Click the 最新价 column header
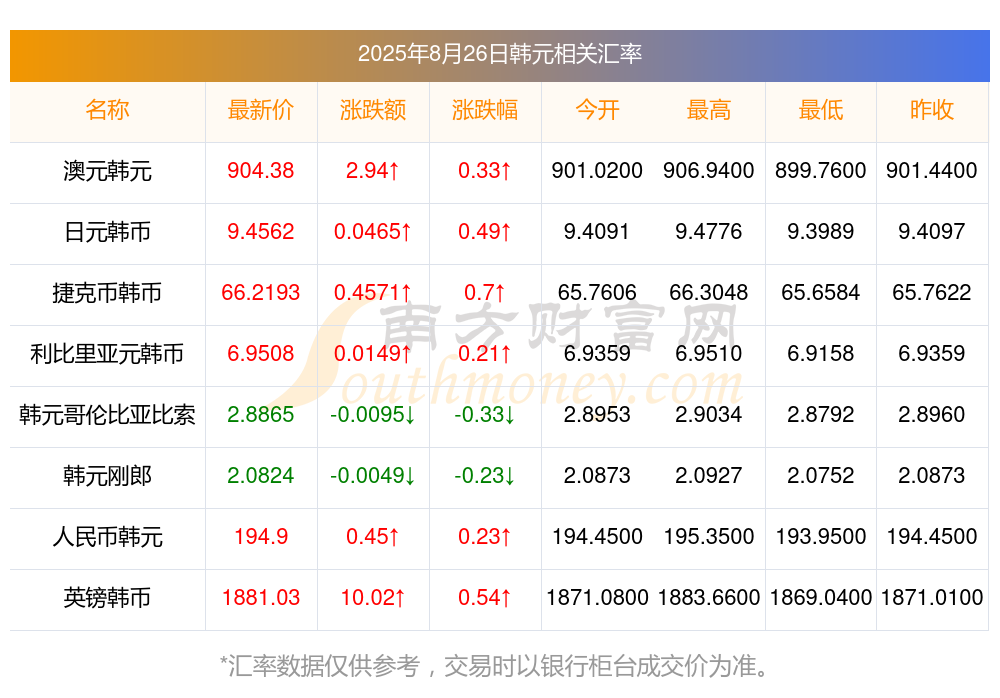1000x698 pixels. tap(261, 110)
